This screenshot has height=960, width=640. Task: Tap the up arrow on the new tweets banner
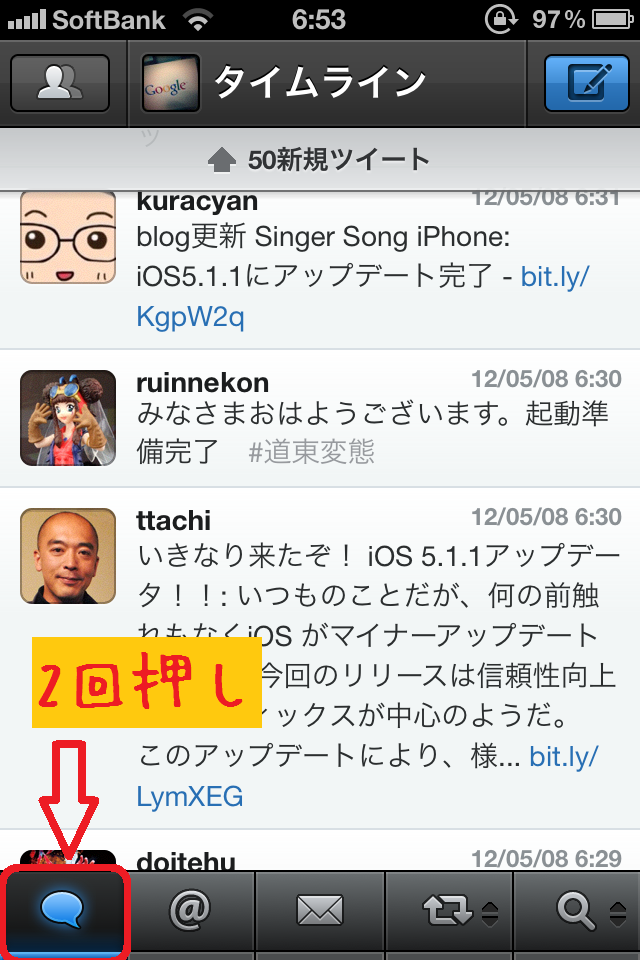[222, 161]
